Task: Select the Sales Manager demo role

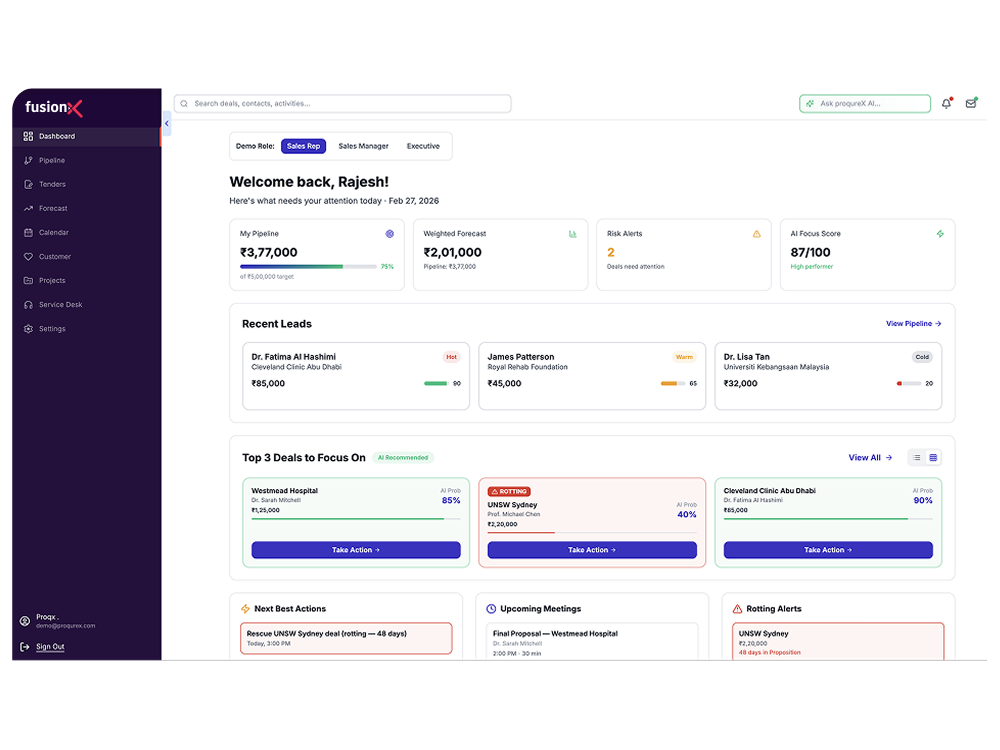Action: [364, 146]
